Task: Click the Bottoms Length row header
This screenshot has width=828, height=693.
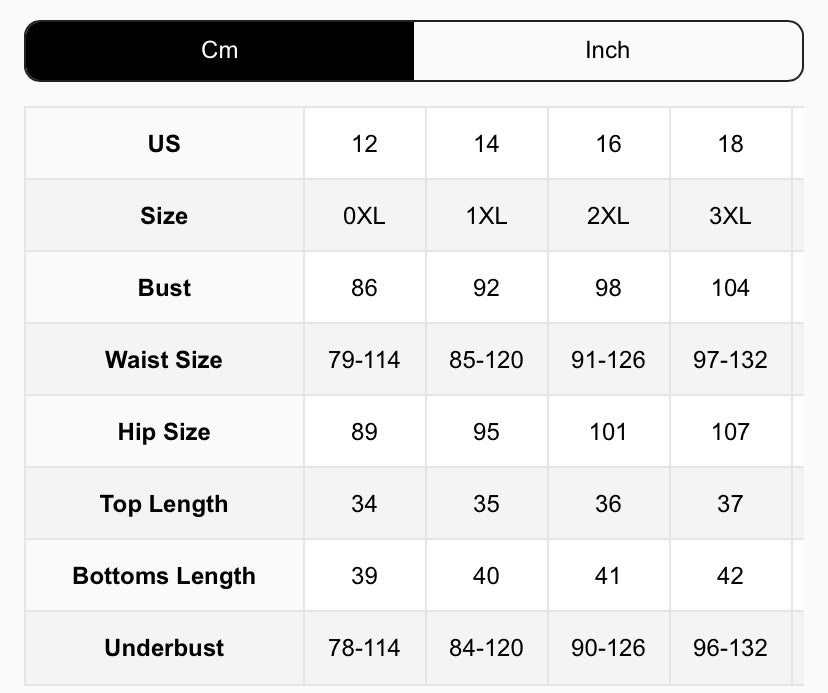Action: tap(163, 575)
